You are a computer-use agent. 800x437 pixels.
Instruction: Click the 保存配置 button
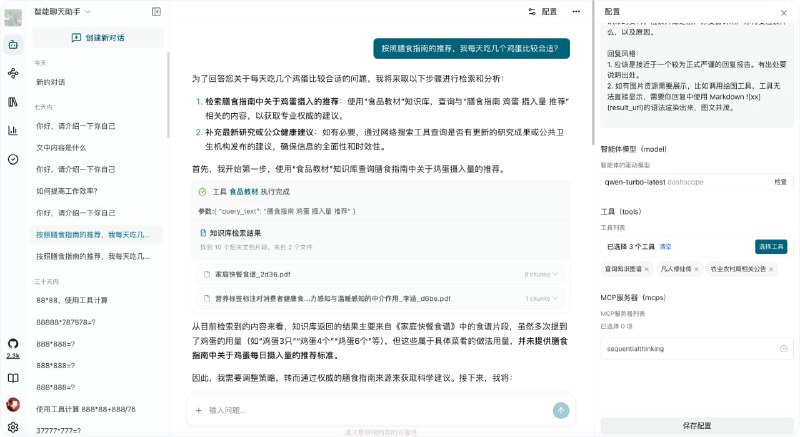click(696, 425)
